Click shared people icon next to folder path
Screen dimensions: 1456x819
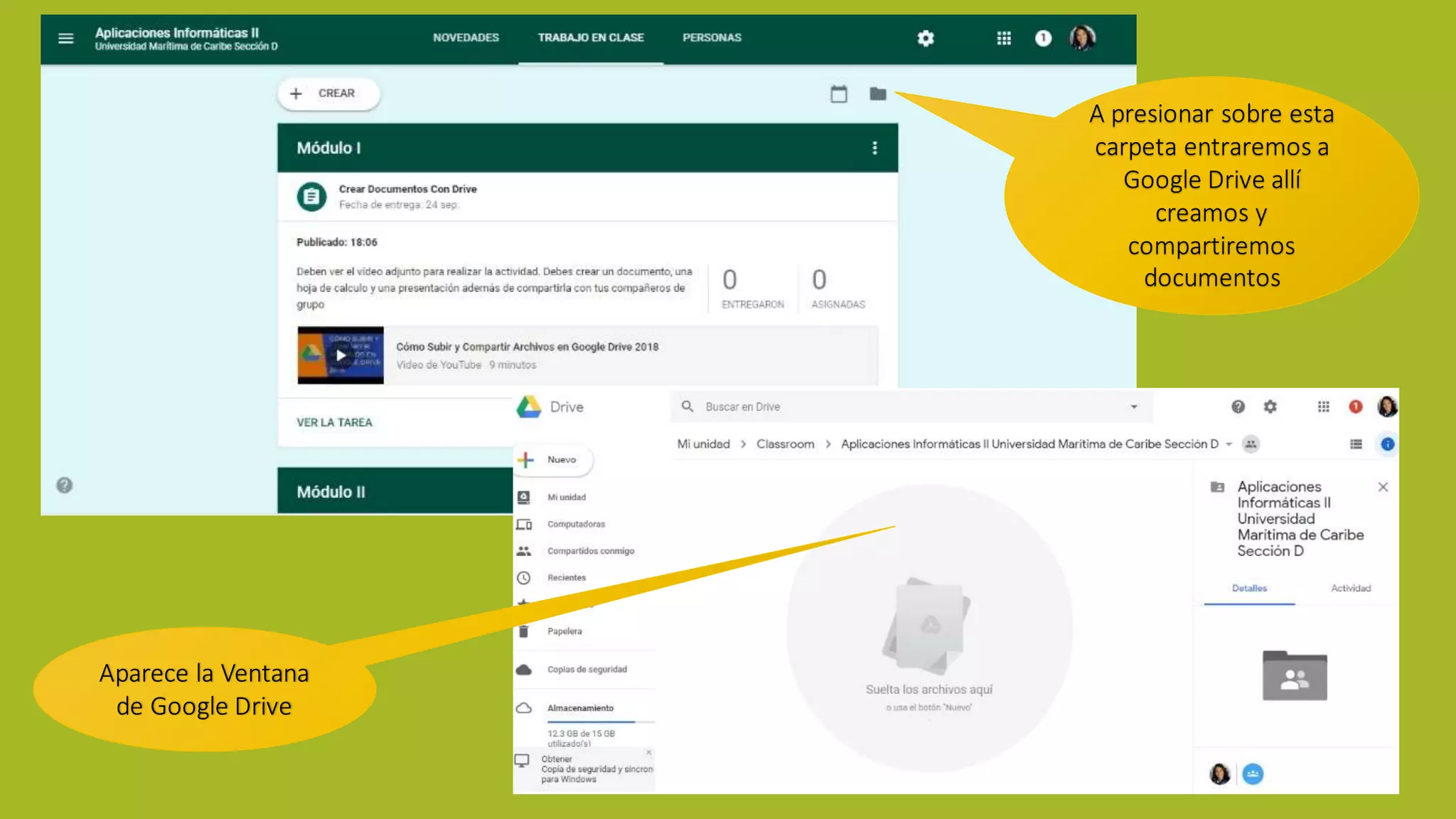[x=1251, y=444]
